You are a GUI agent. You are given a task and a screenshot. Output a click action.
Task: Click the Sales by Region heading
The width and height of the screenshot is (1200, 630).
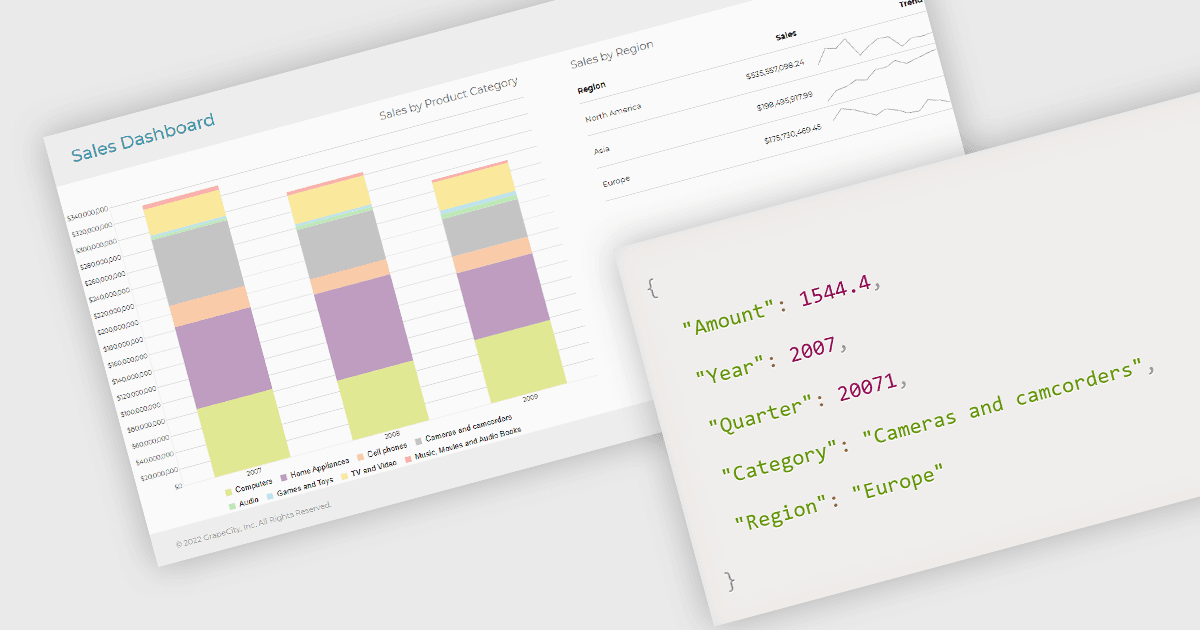pos(612,54)
